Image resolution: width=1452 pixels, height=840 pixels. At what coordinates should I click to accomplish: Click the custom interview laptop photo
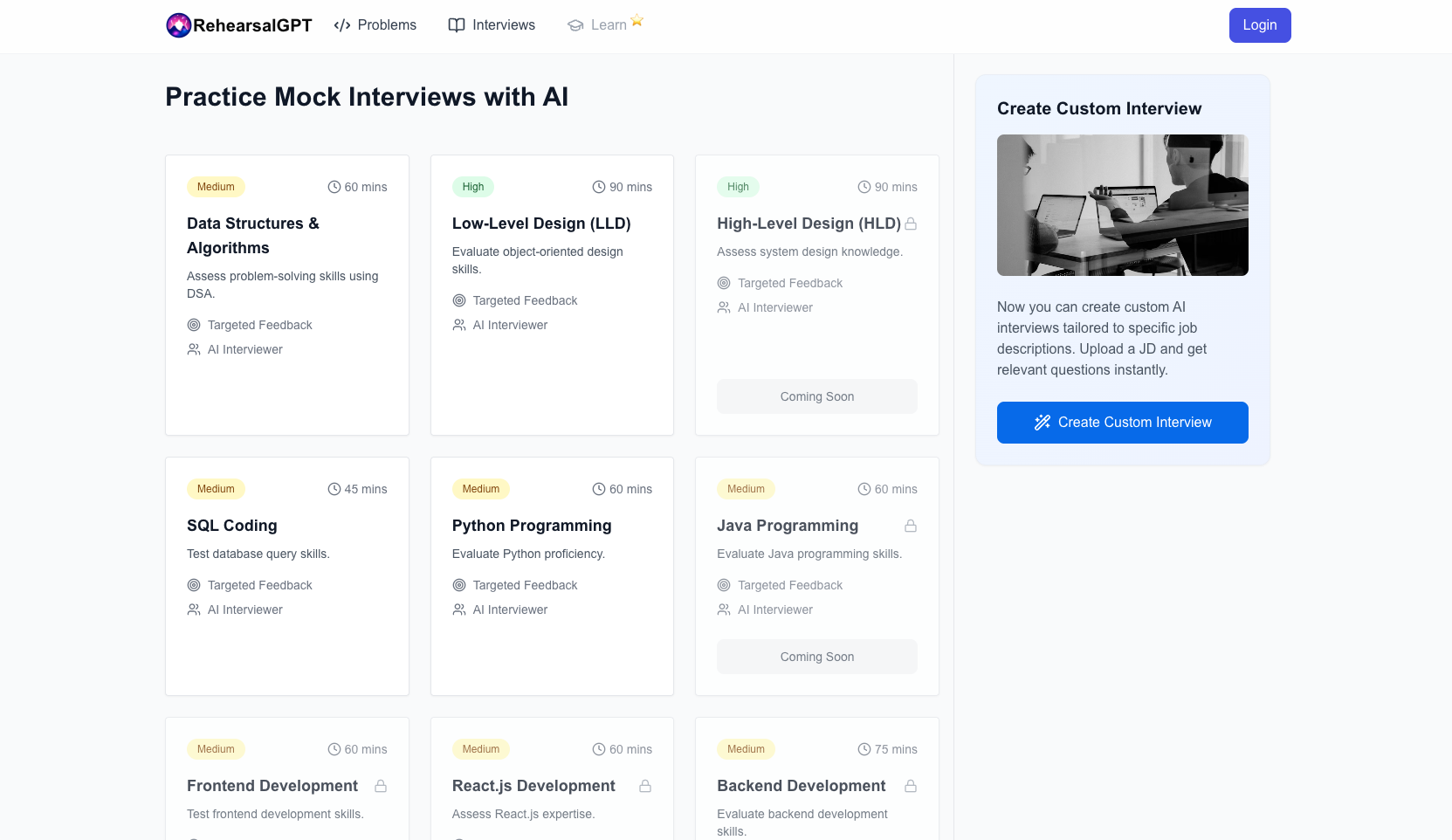point(1123,205)
